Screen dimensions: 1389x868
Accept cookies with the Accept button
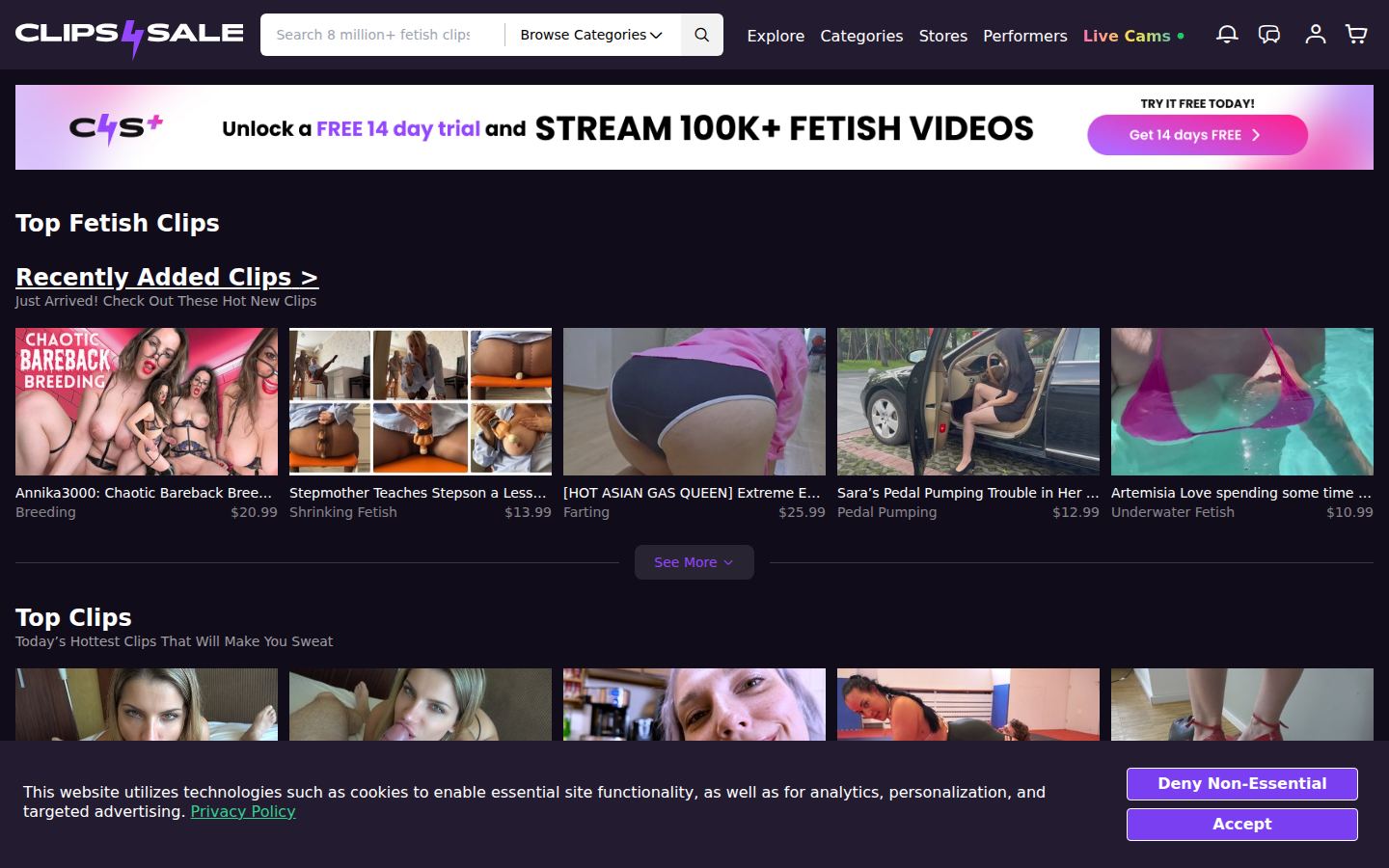coord(1242,825)
